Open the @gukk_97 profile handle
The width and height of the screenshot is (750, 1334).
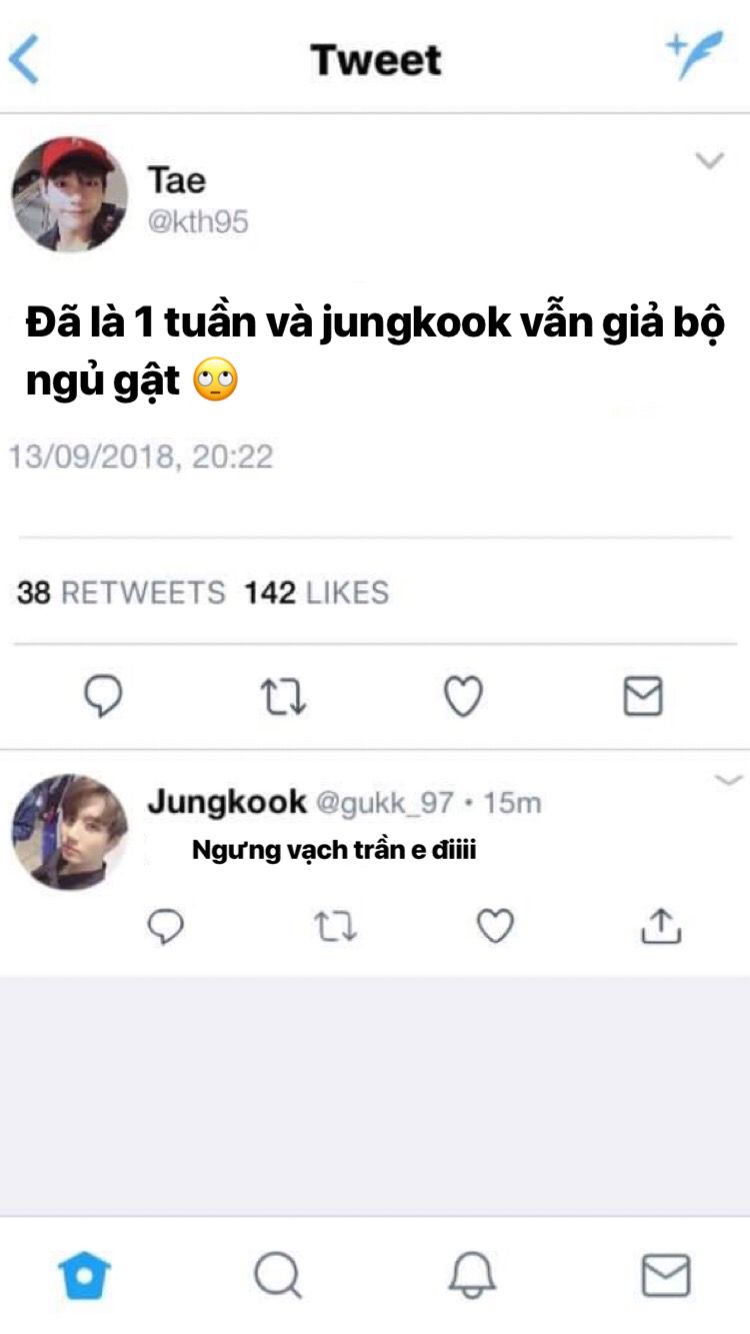(385, 802)
